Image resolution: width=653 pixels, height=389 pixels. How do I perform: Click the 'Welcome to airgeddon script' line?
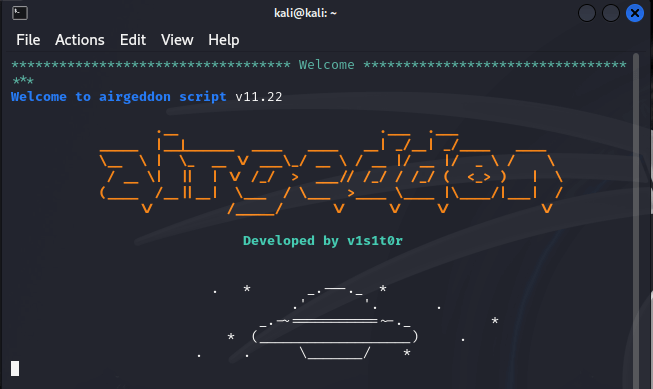click(x=119, y=97)
